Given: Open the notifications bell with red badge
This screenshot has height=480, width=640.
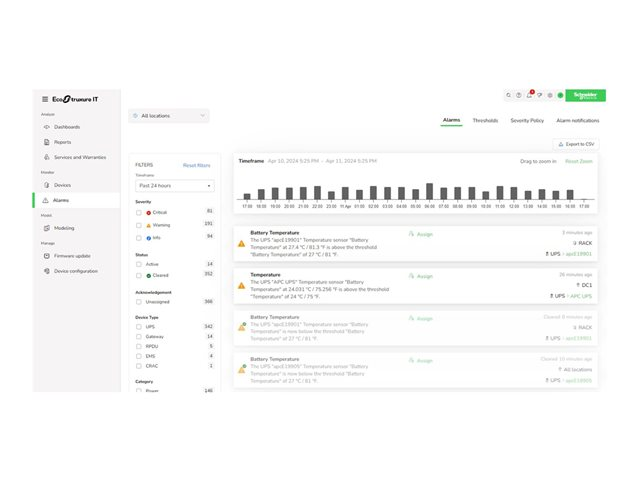Looking at the screenshot, I should [x=529, y=95].
